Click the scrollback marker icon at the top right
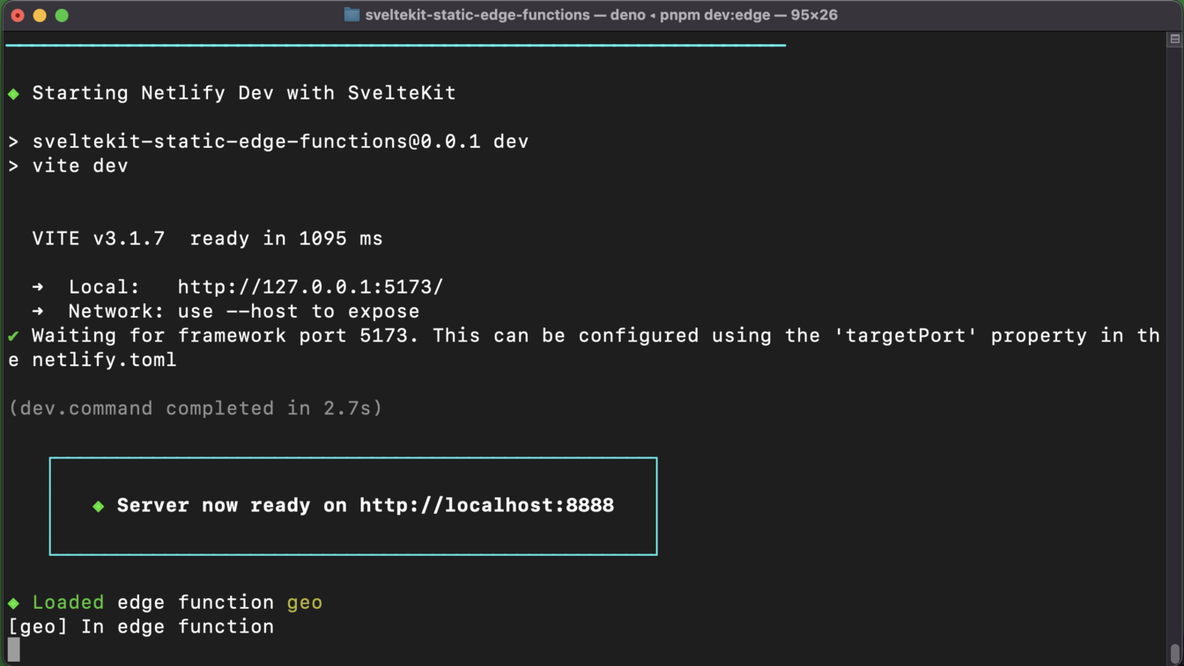This screenshot has height=666, width=1184. [1175, 39]
